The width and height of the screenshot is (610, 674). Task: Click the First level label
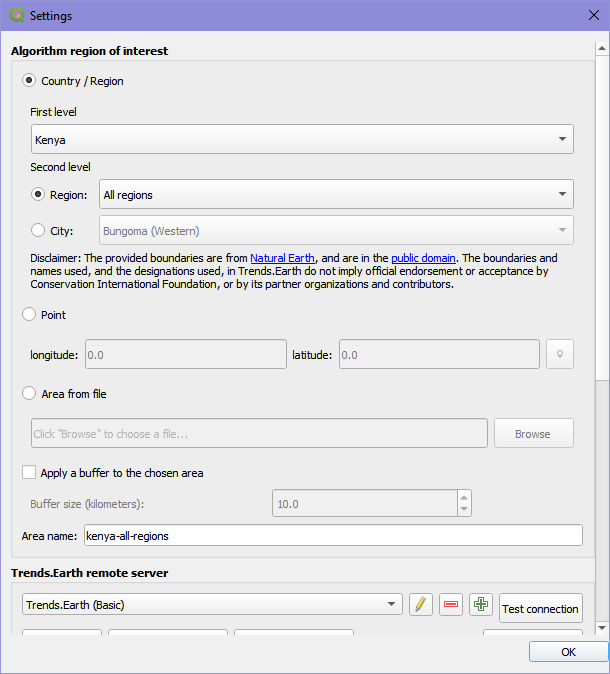[53, 112]
